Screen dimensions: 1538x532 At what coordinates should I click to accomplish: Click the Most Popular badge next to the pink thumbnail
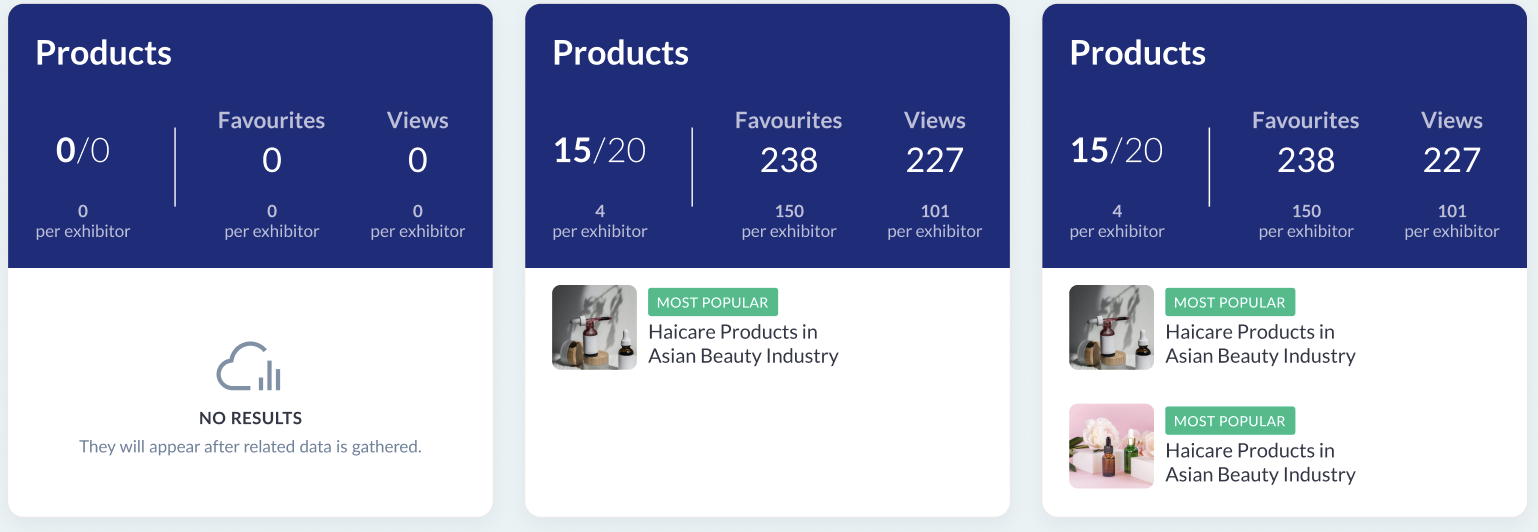1229,421
